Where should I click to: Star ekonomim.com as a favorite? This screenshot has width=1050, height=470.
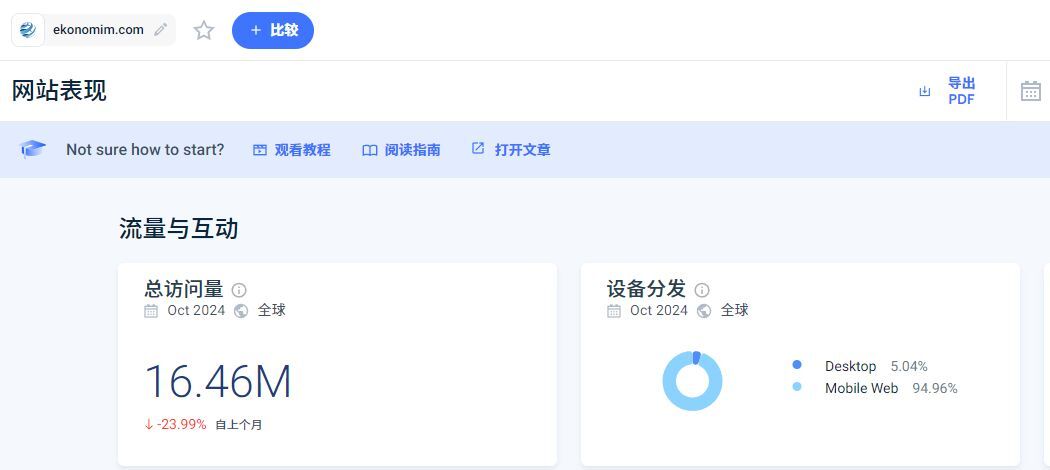pyautogui.click(x=204, y=30)
